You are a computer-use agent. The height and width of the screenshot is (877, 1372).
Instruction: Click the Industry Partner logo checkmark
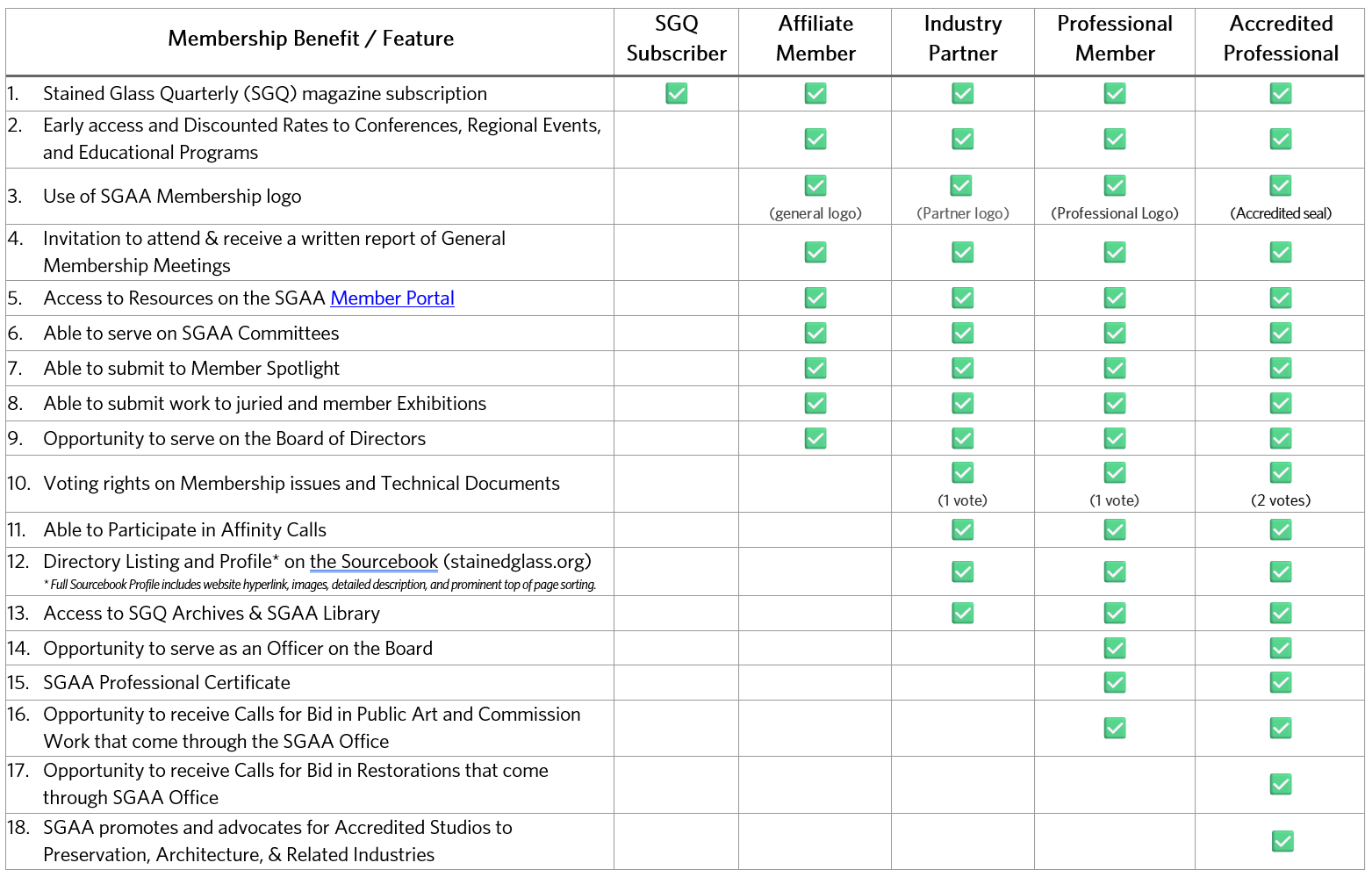(x=962, y=185)
